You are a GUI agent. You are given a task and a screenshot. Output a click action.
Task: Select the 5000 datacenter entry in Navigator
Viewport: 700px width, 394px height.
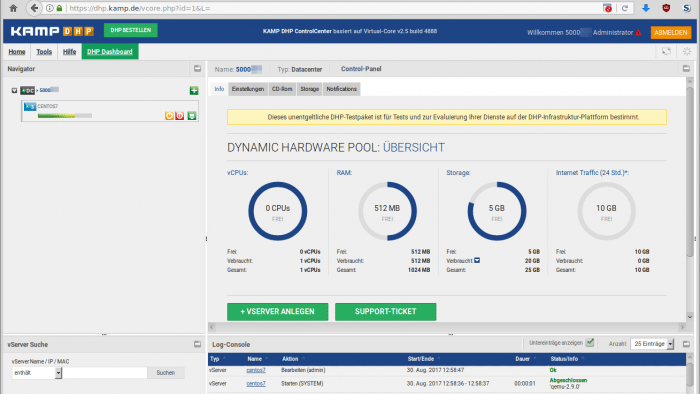(x=49, y=90)
